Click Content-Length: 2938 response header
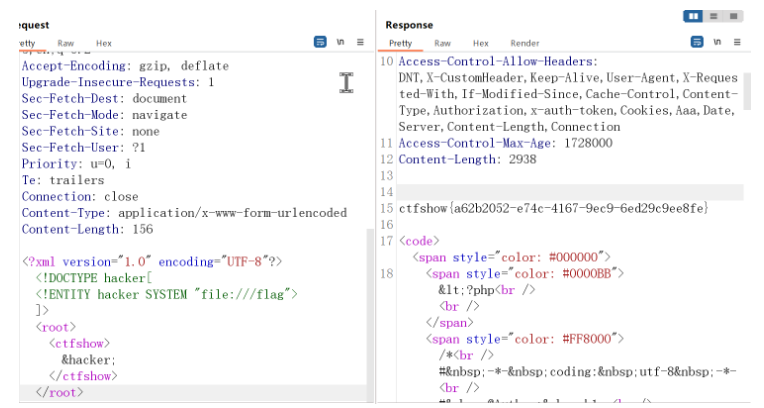Image resolution: width=764 pixels, height=408 pixels. 467,159
